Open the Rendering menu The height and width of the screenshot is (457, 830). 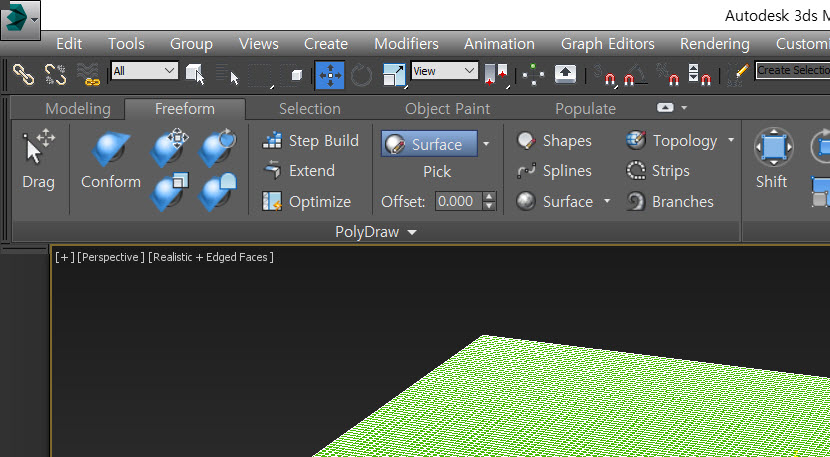click(x=715, y=44)
